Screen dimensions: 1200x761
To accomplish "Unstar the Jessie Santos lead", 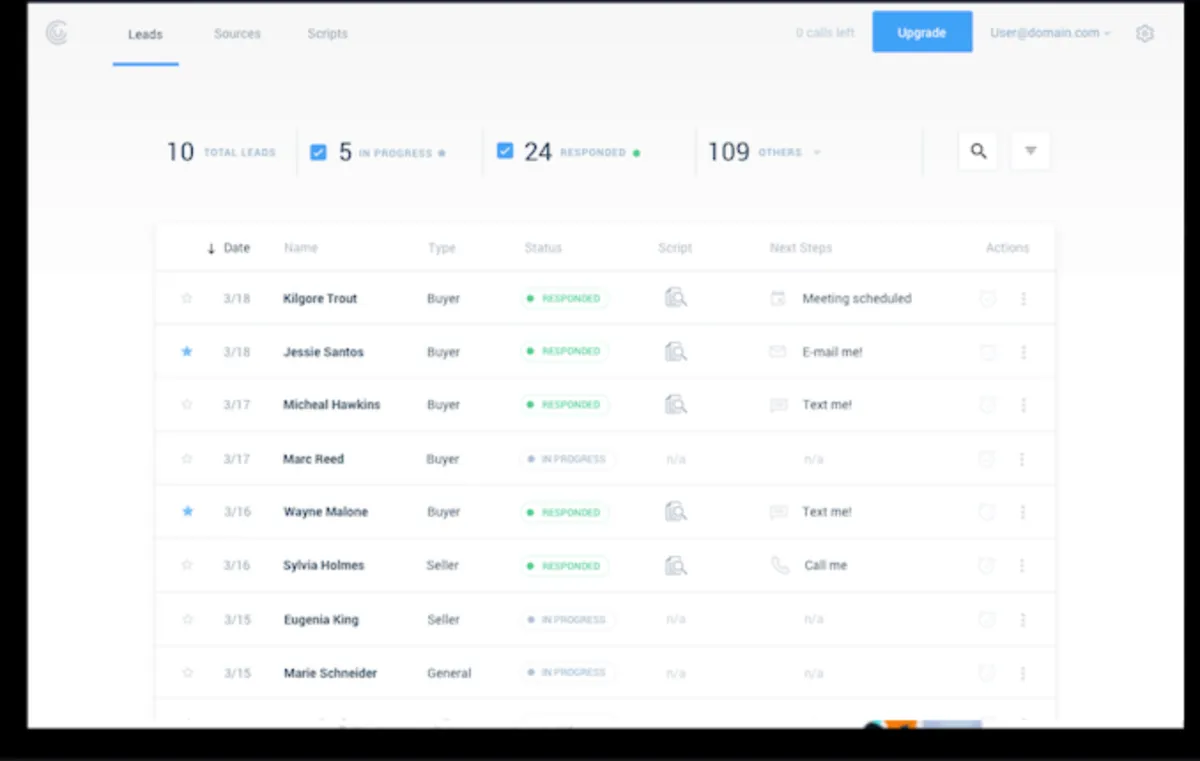I will 186,351.
